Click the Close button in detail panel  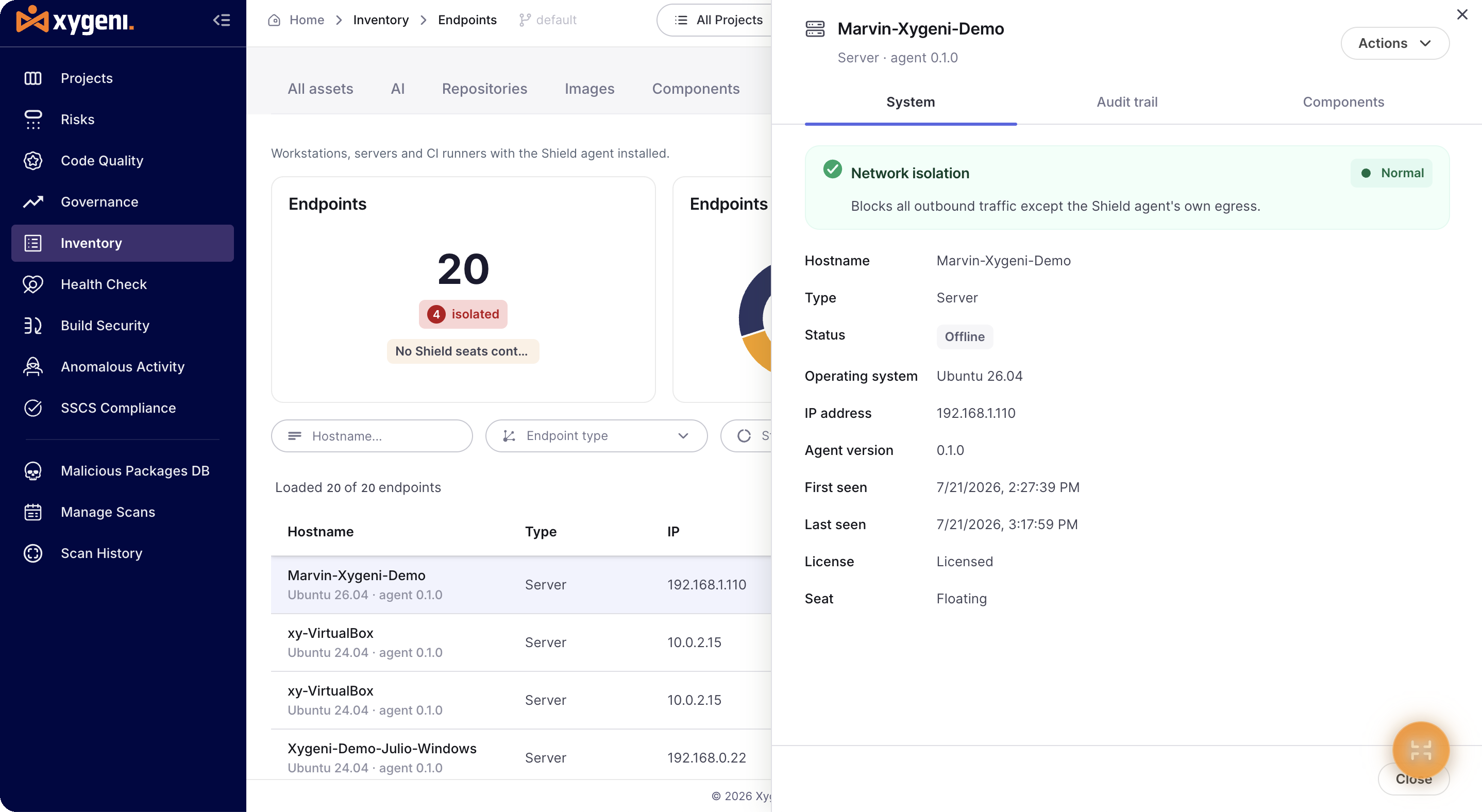coord(1413,779)
